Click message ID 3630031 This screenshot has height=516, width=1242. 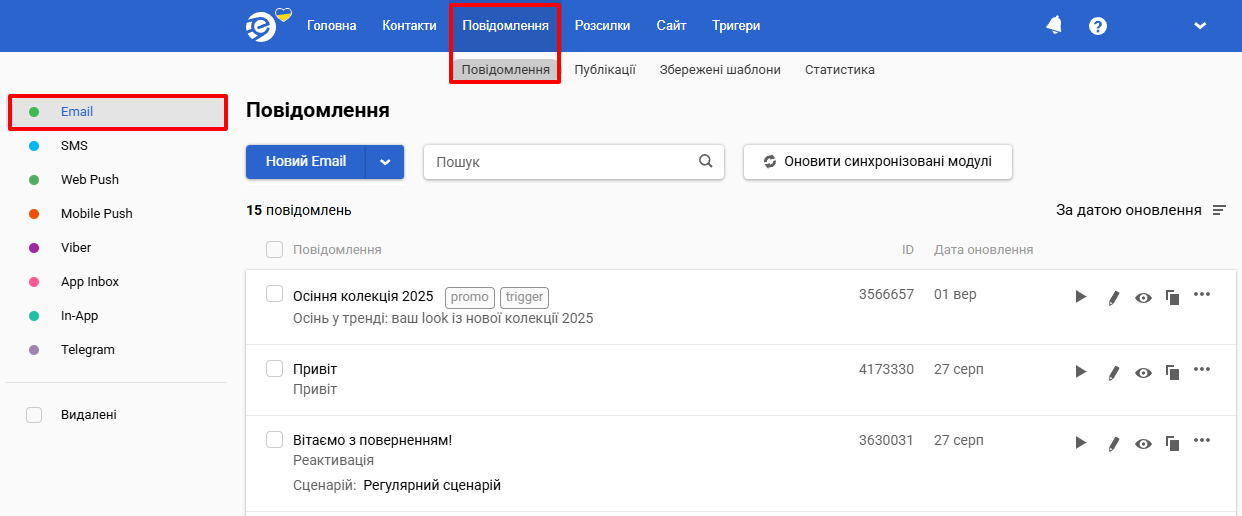tap(886, 440)
